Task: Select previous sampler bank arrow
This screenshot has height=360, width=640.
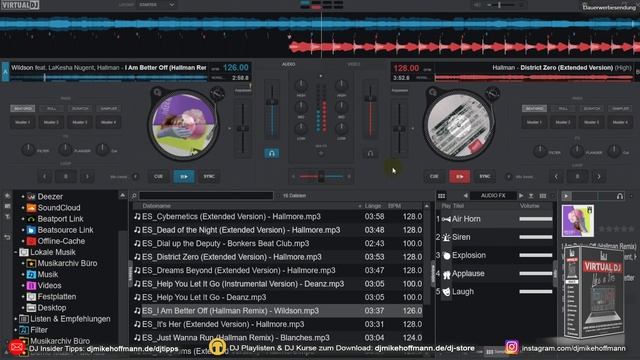Action: pos(465,196)
